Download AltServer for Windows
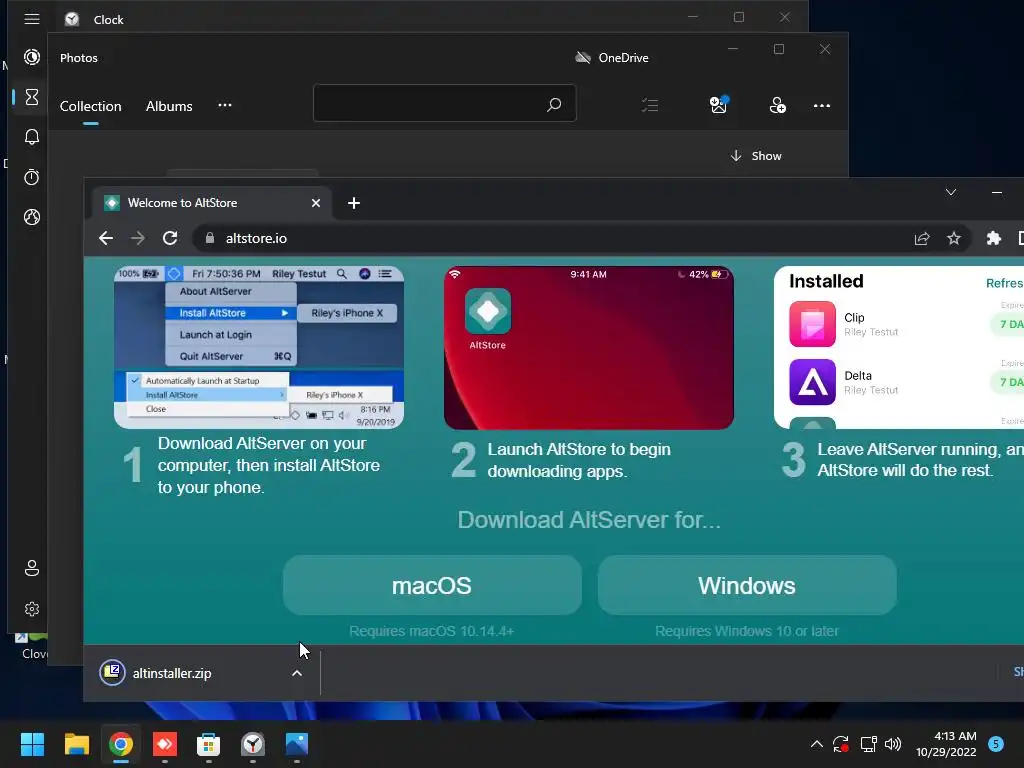The height and width of the screenshot is (768, 1024). (x=747, y=585)
